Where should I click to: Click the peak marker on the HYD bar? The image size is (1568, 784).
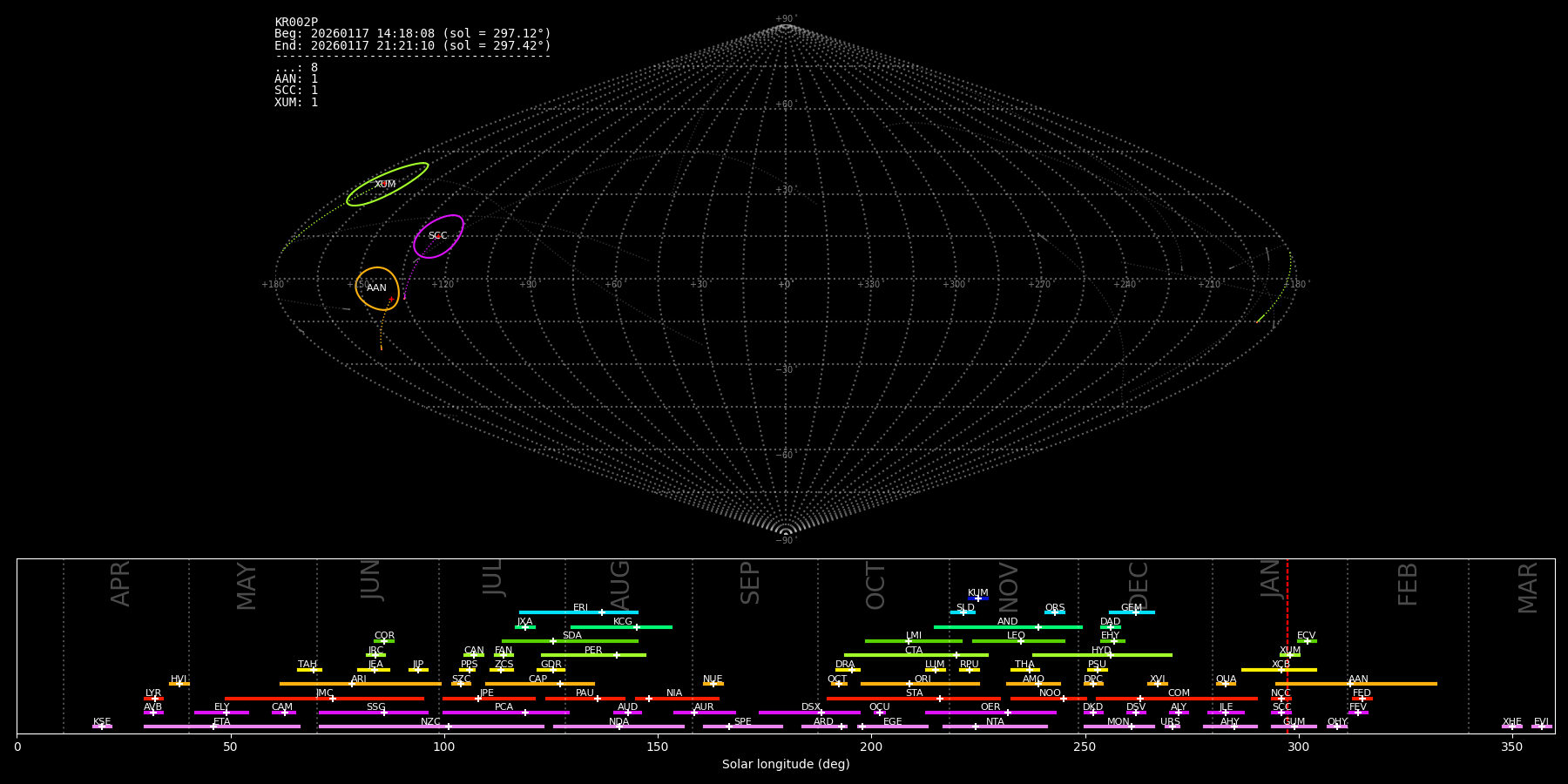point(1110,655)
